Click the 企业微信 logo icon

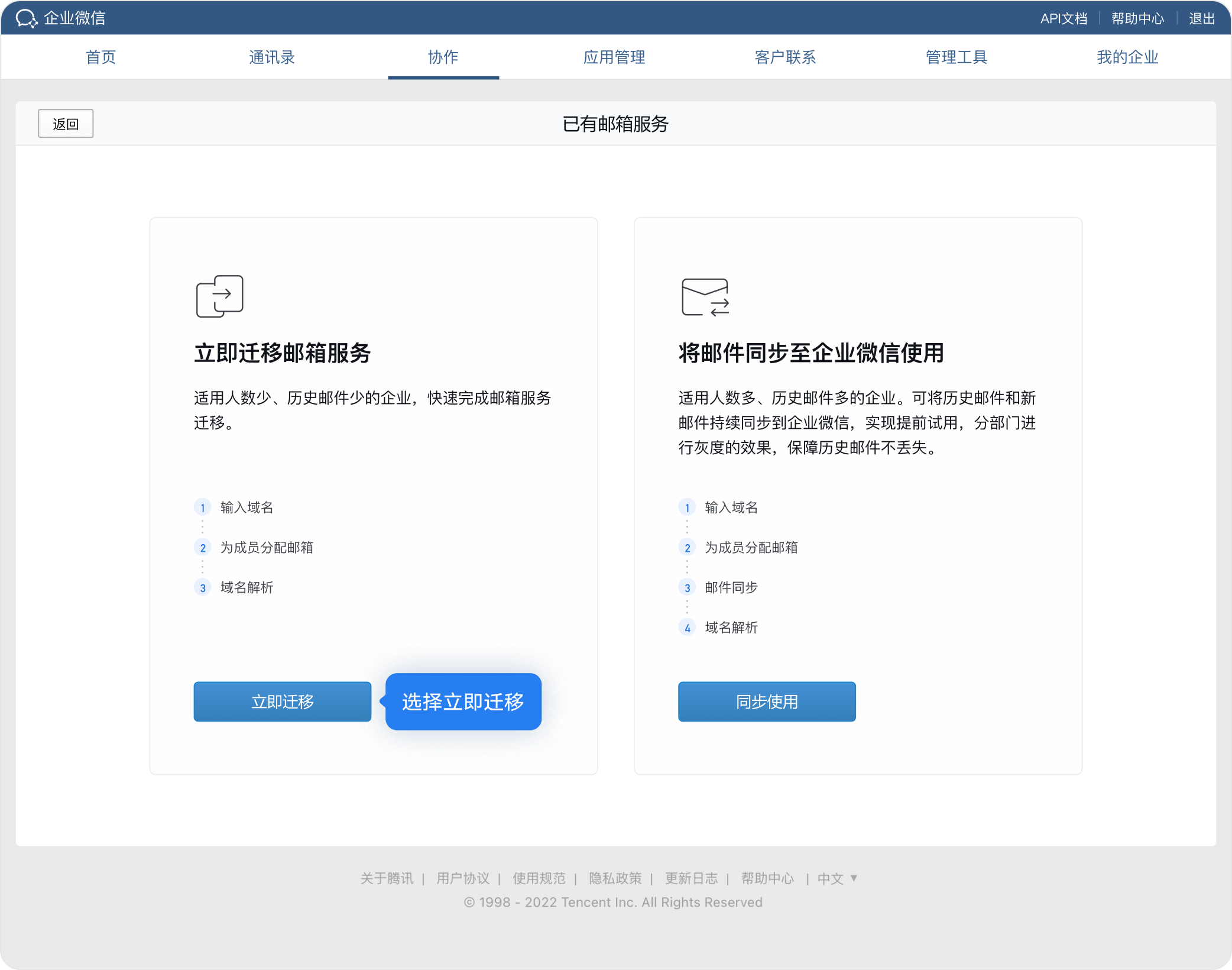(x=26, y=18)
